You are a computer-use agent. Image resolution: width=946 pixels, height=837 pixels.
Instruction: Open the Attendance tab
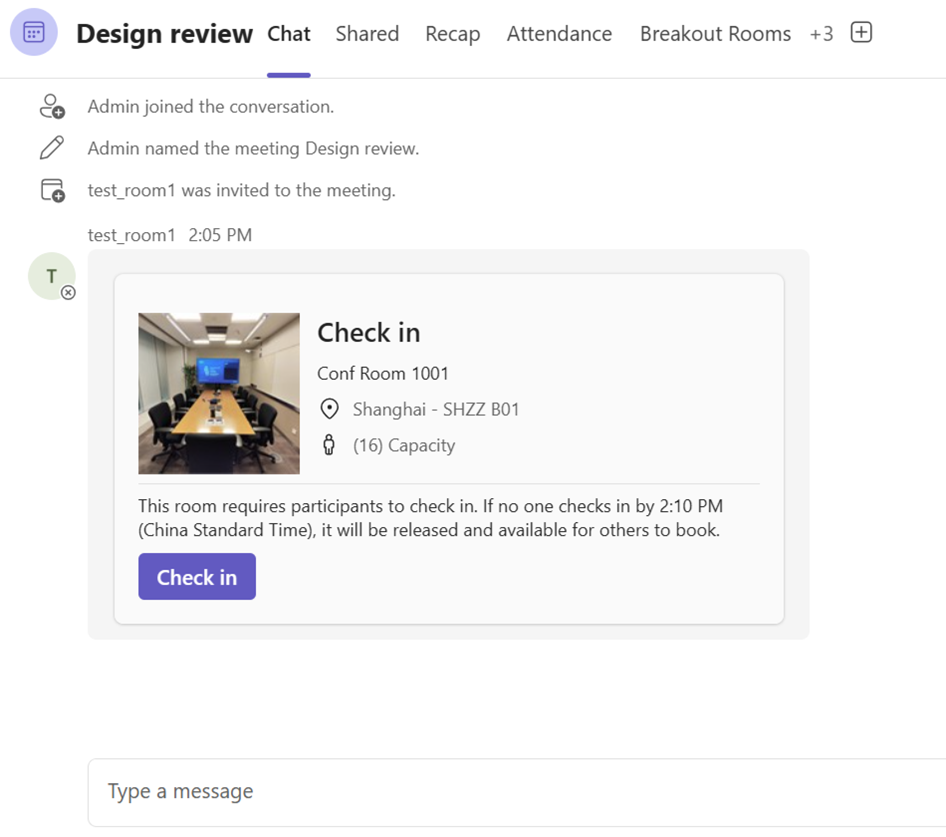[x=559, y=34]
